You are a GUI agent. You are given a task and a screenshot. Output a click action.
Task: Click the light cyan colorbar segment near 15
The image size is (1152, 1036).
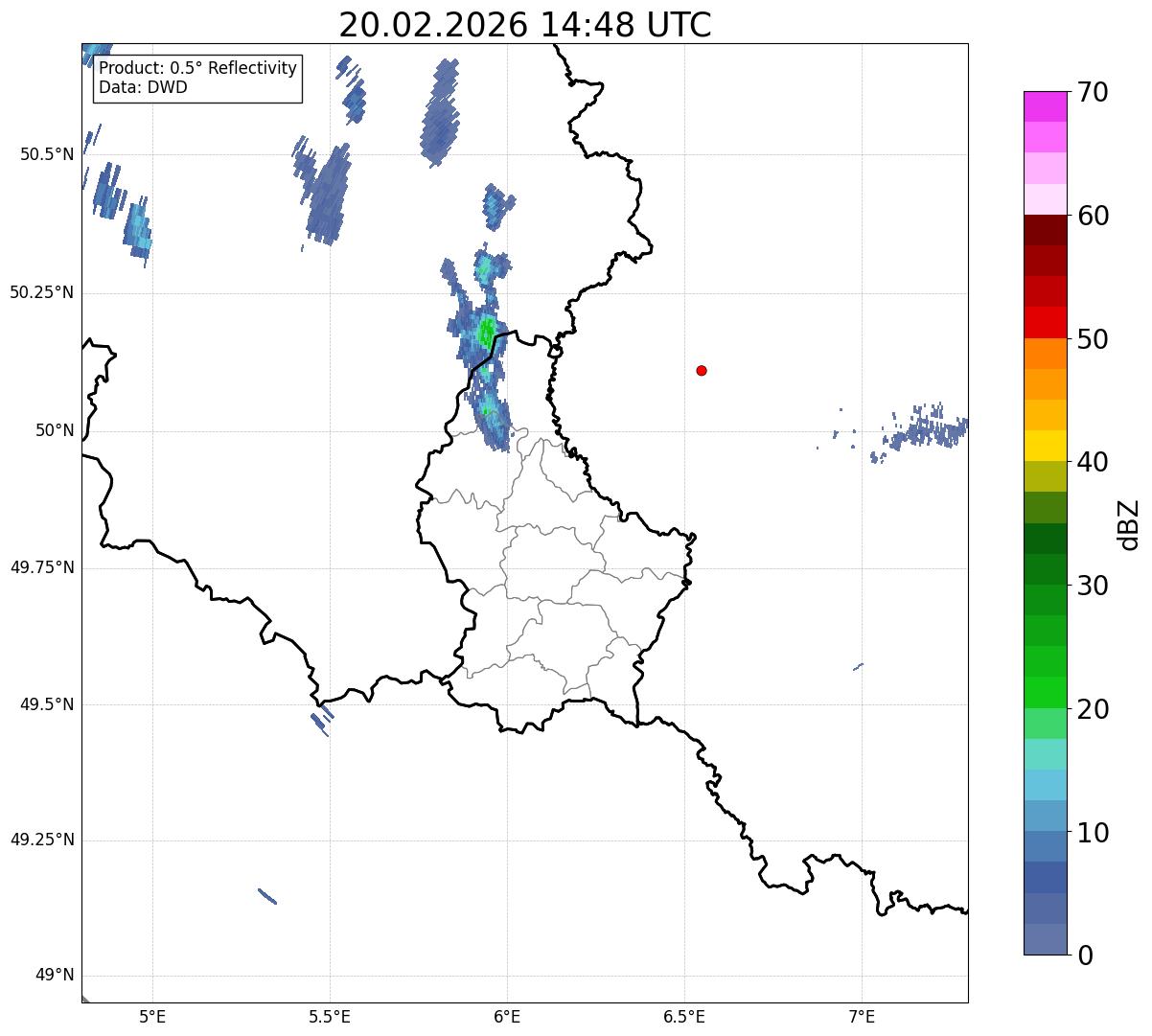tap(1045, 754)
